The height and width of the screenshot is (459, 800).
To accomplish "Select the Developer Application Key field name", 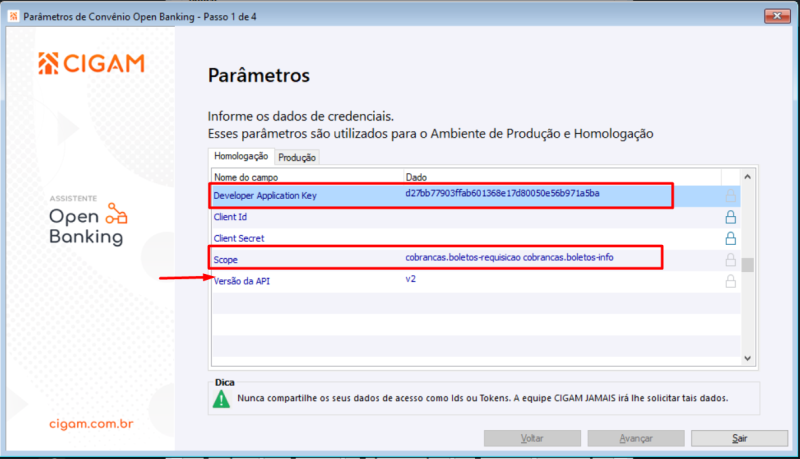I will 265,195.
